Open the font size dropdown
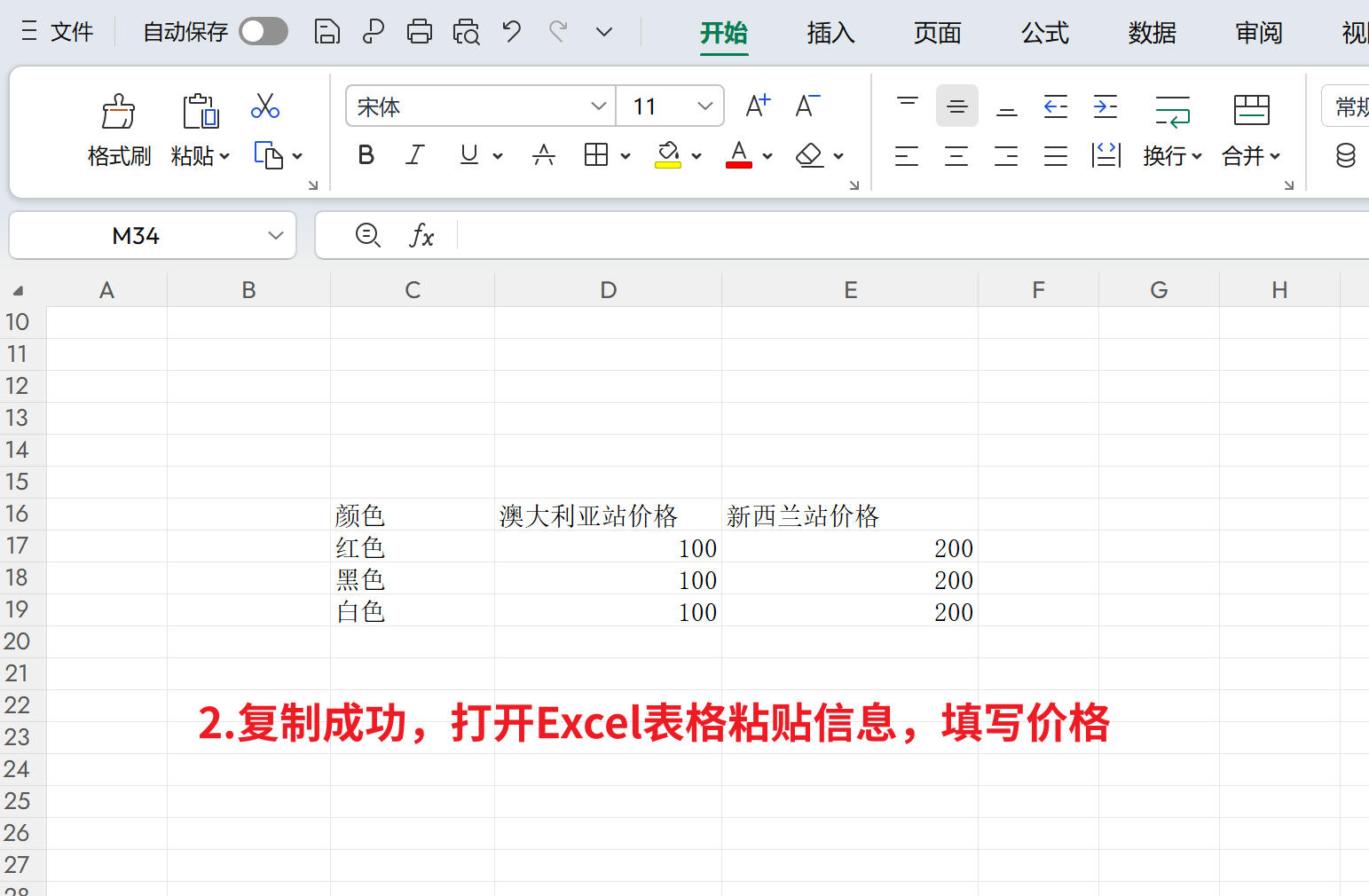The width and height of the screenshot is (1369, 896). click(x=705, y=106)
